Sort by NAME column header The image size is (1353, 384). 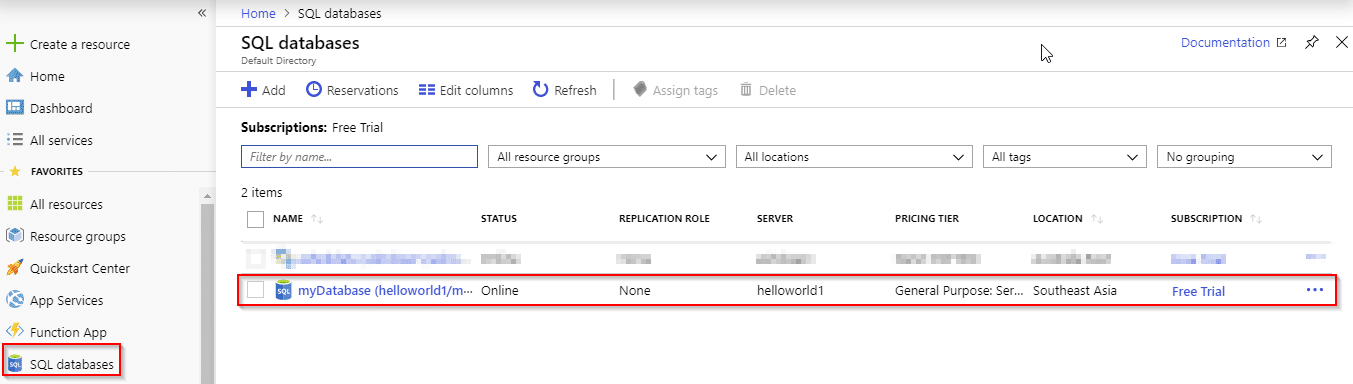[x=288, y=219]
